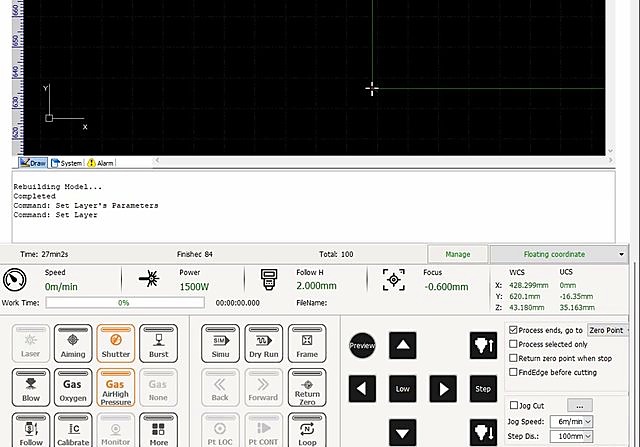Open the Step Dis. 100mm dropdown
Viewport: 640px width, 447px height.
coord(571,436)
